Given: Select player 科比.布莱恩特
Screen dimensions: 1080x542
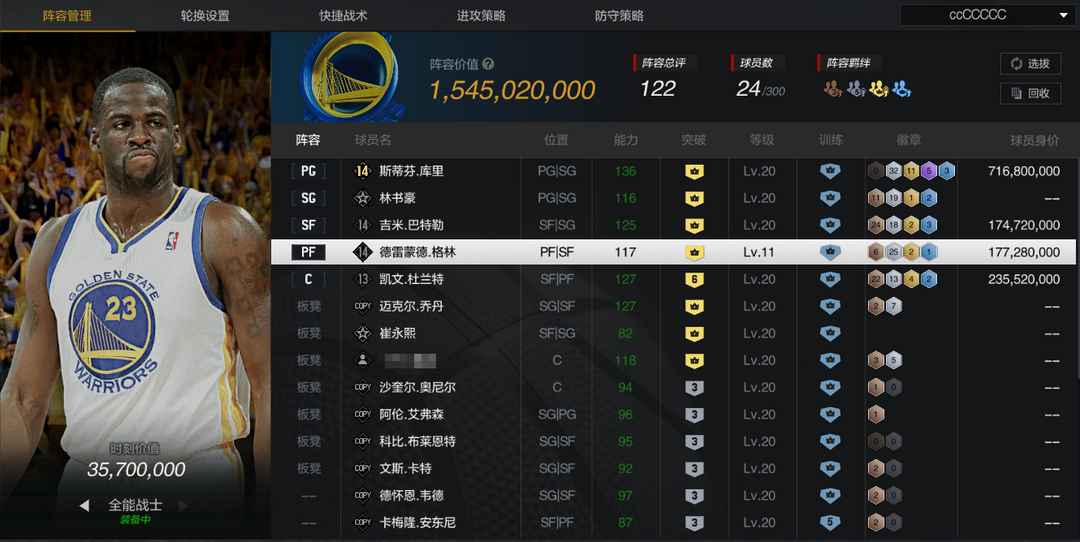Looking at the screenshot, I should point(417,441).
